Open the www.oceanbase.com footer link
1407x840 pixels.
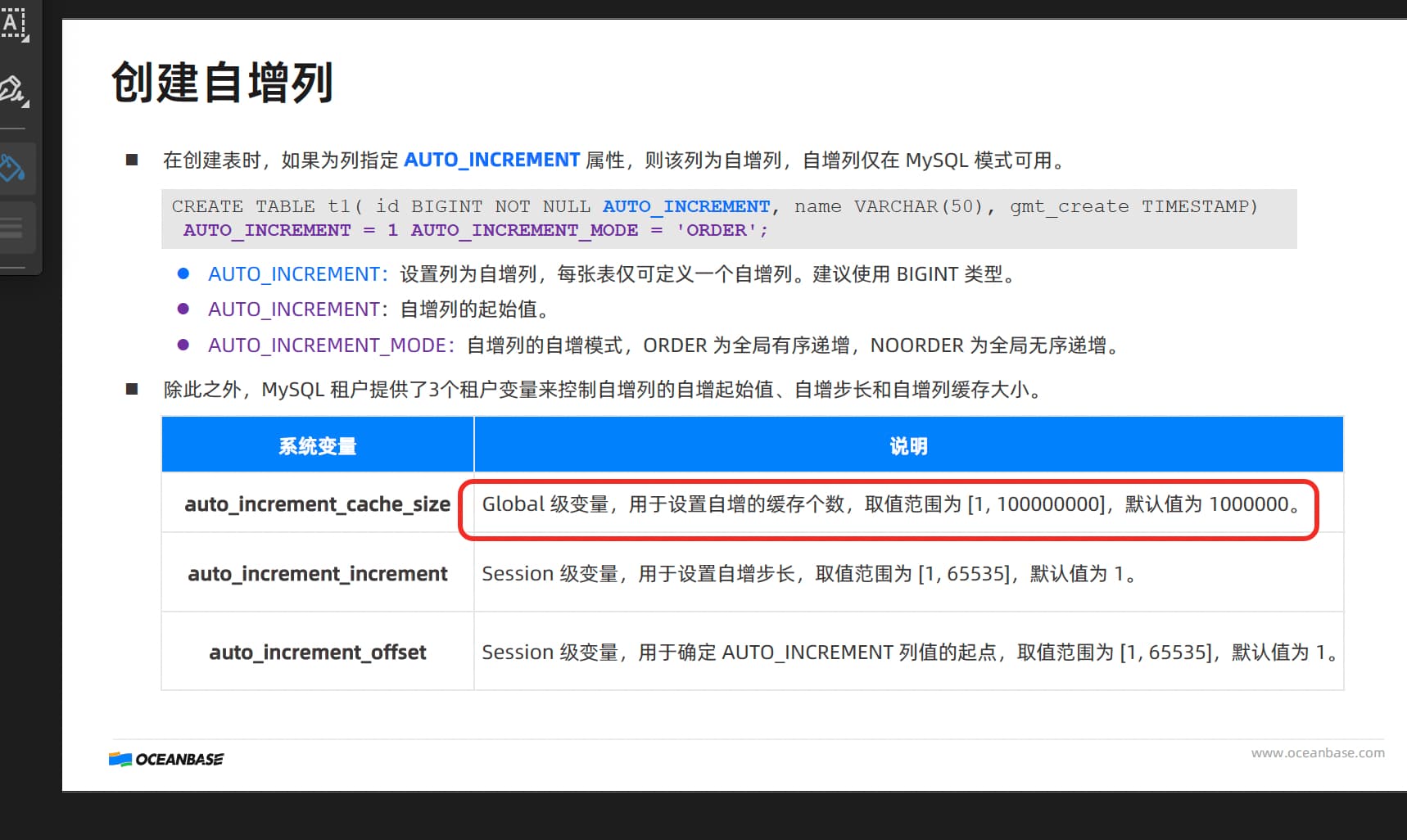(1317, 752)
